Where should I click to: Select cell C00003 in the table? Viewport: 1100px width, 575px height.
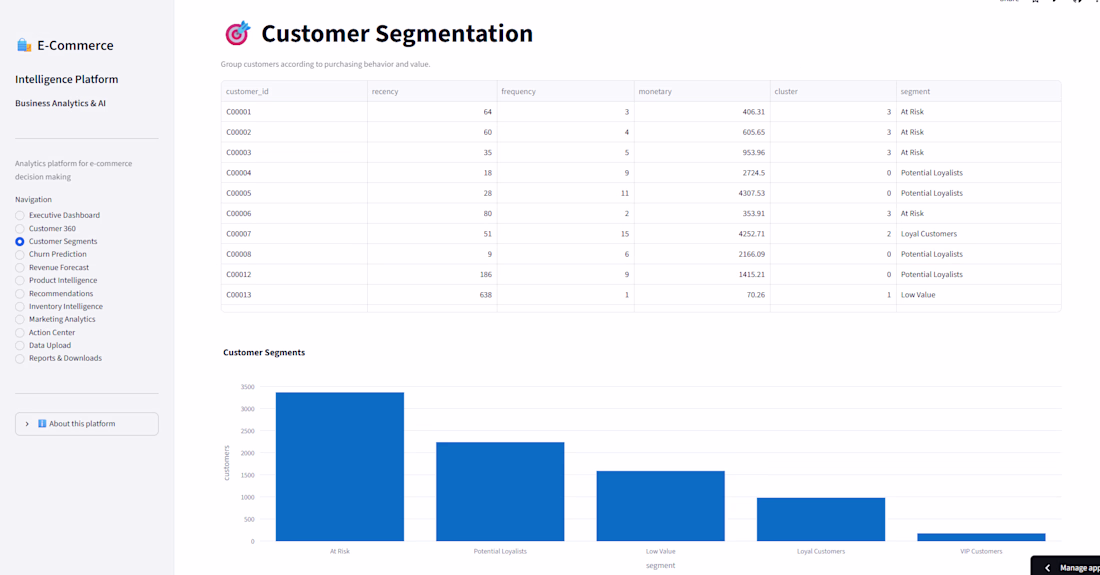(294, 152)
